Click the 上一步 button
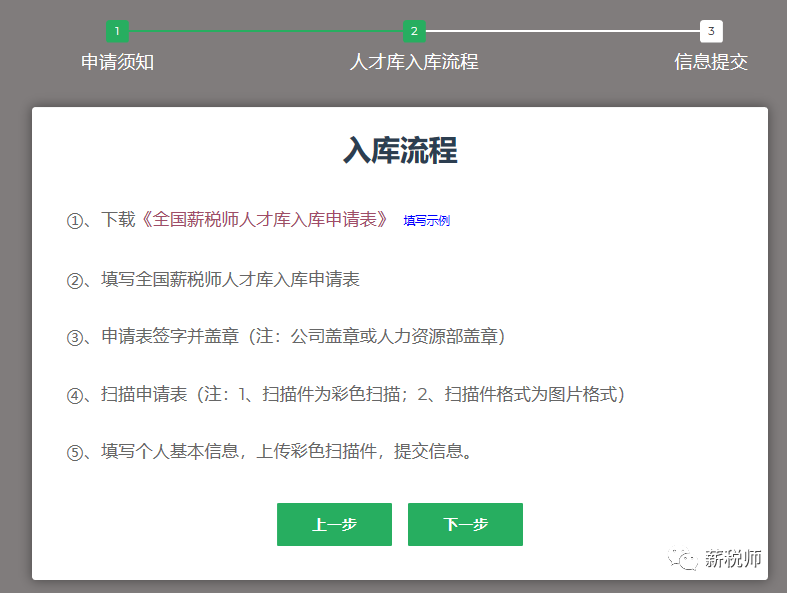787x593 pixels. (x=334, y=524)
